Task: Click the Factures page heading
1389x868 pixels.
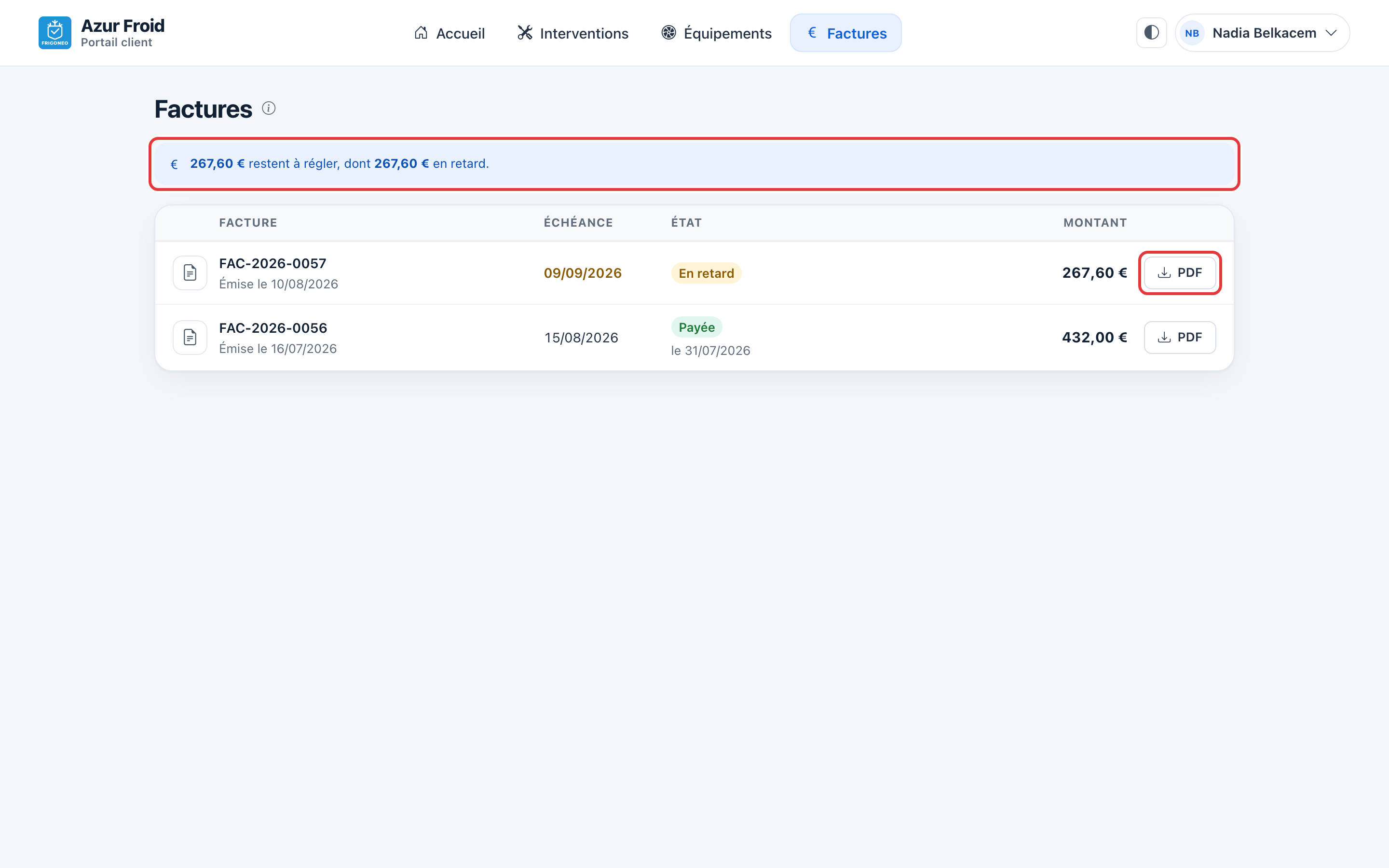Action: pyautogui.click(x=203, y=109)
